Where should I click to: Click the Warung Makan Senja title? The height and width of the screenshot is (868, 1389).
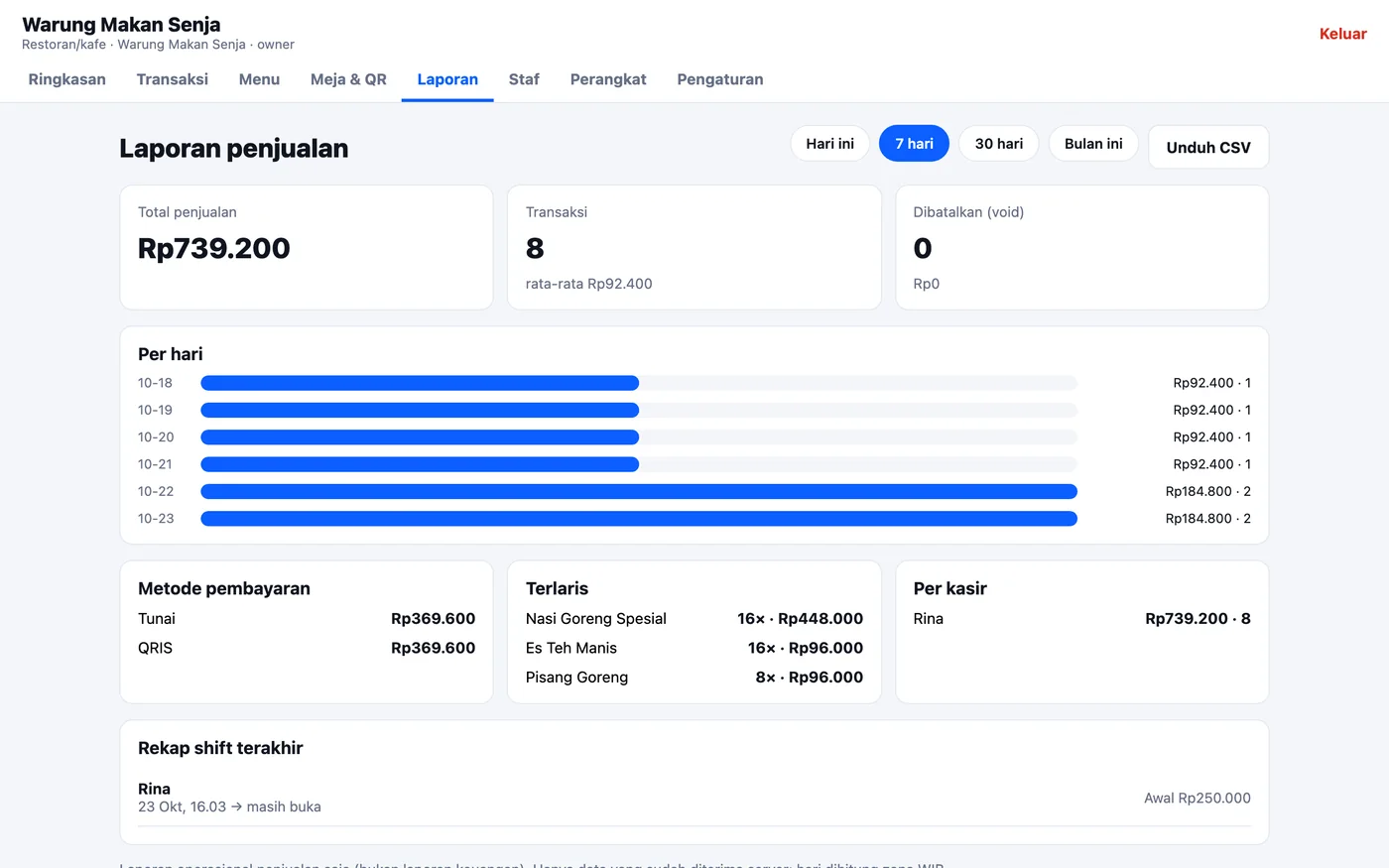[x=121, y=25]
